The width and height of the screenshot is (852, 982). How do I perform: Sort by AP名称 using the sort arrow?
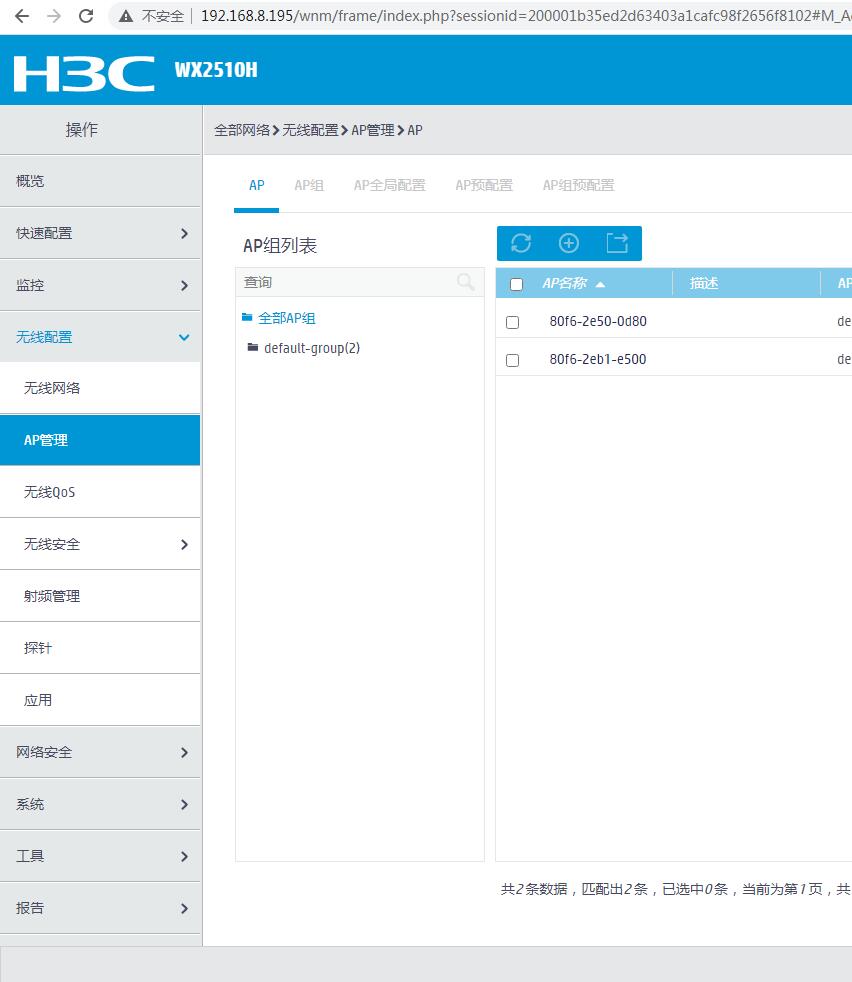coord(600,284)
